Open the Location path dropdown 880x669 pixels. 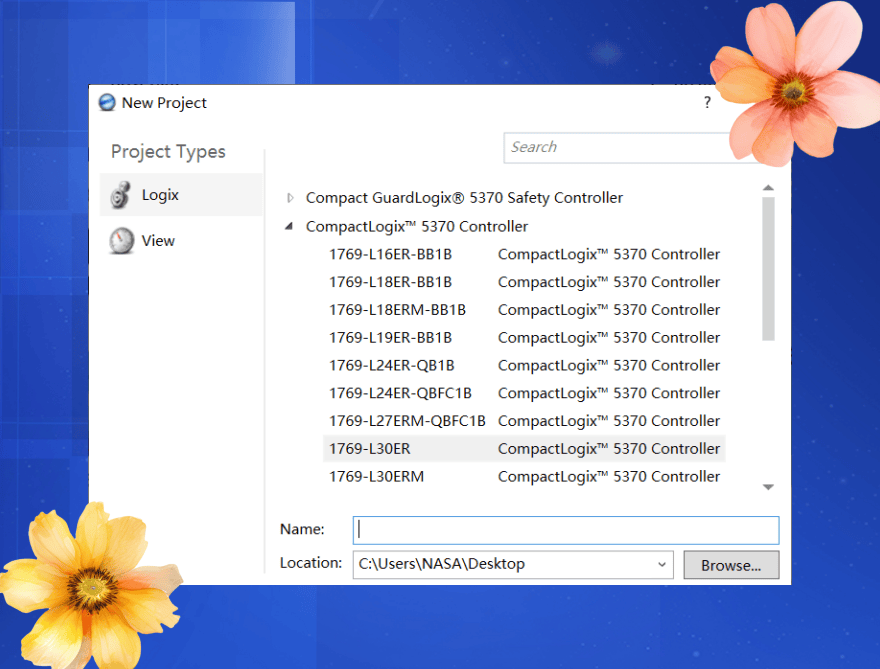pyautogui.click(x=662, y=564)
